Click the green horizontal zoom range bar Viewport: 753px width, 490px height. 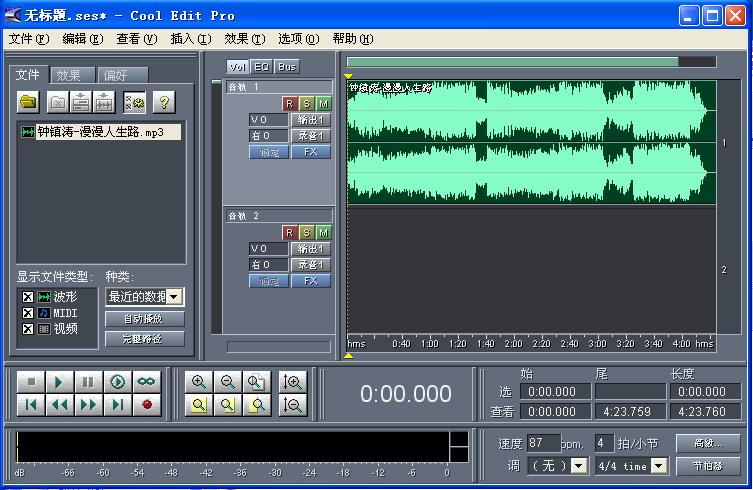512,62
